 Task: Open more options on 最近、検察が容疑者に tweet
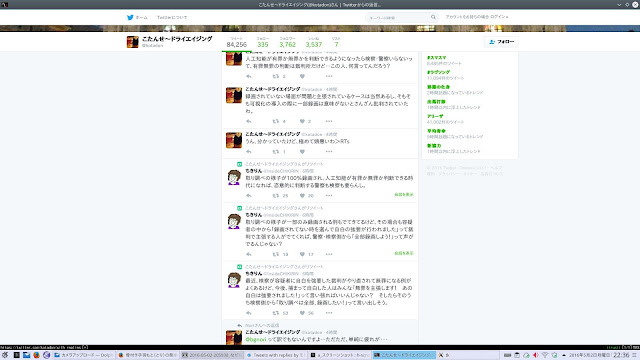329,313
